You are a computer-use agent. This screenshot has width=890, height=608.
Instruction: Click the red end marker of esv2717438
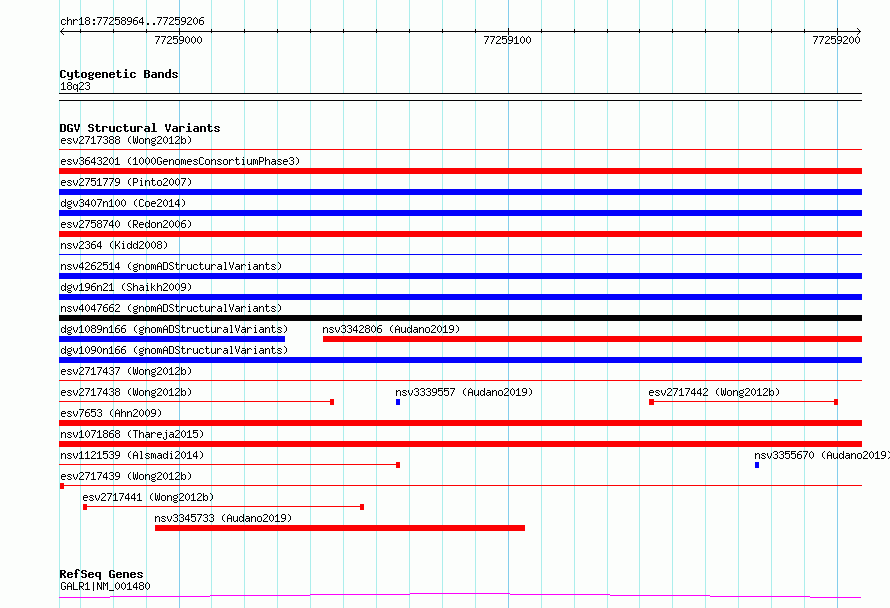332,402
